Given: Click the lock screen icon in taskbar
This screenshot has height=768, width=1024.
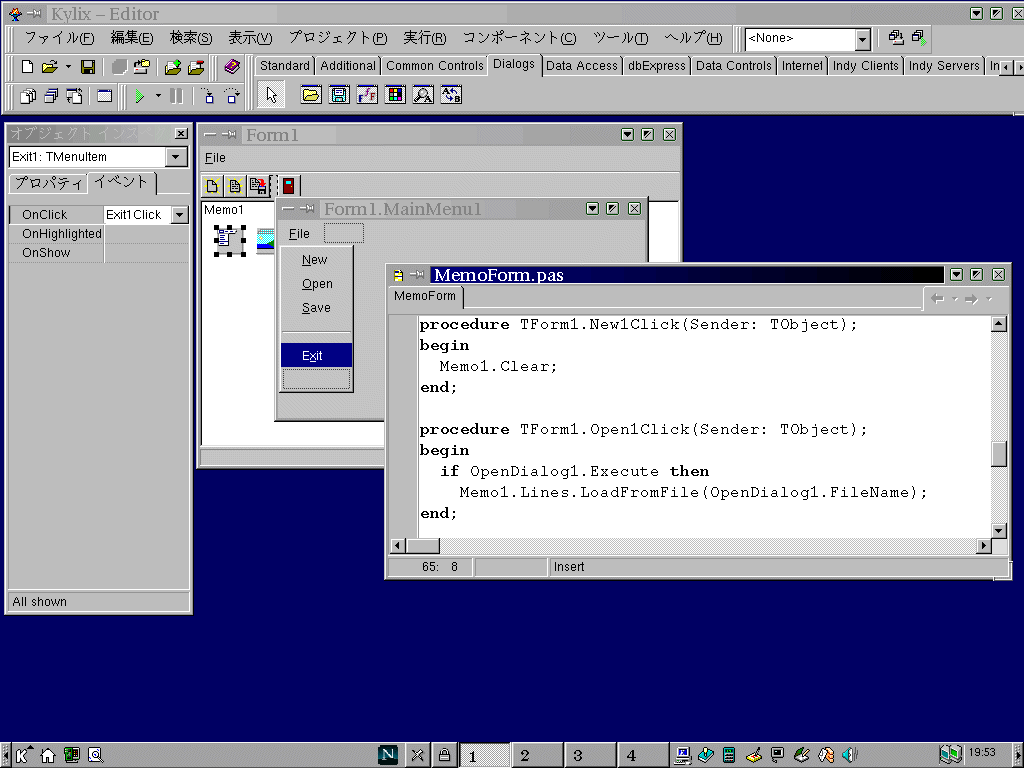Looking at the screenshot, I should pyautogui.click(x=444, y=756).
